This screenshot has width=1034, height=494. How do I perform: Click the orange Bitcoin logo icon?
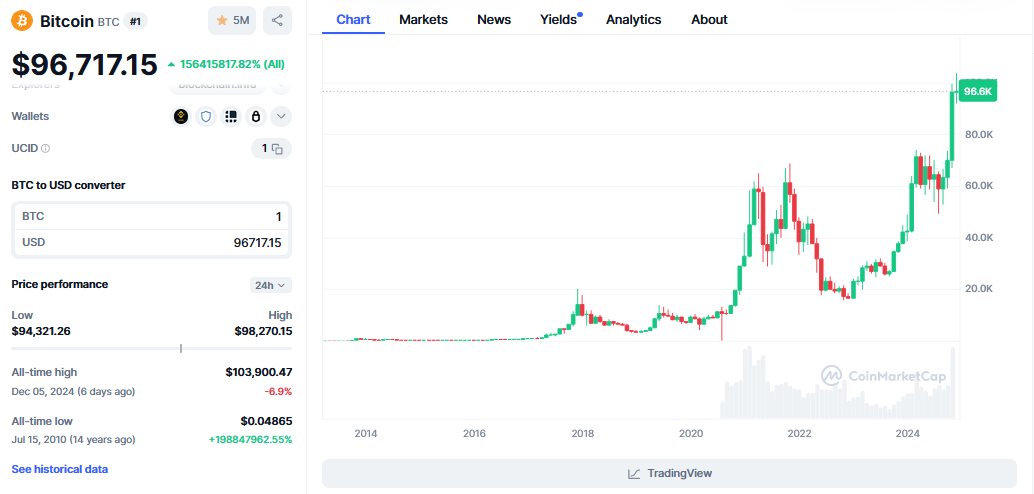coord(22,20)
